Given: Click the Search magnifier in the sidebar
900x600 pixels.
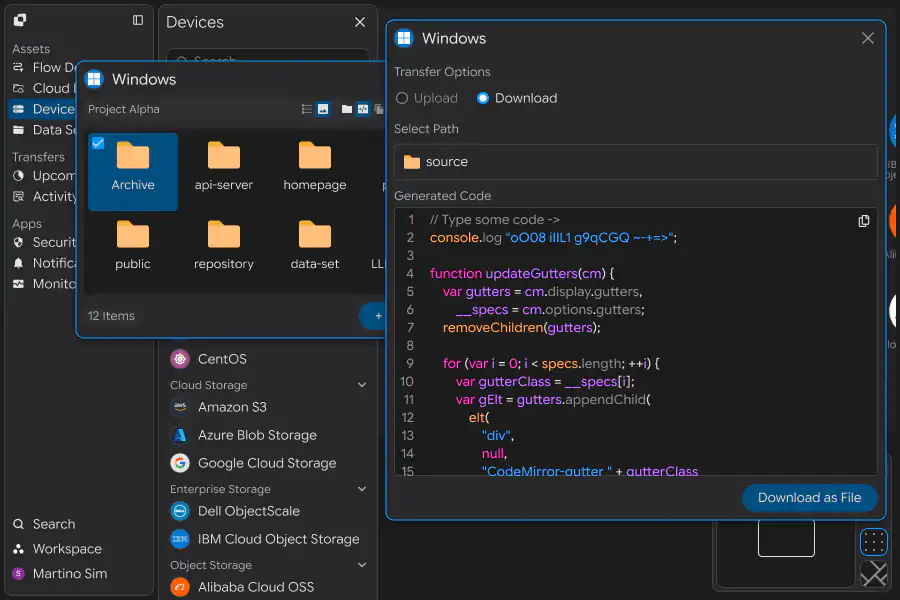Looking at the screenshot, I should pyautogui.click(x=18, y=524).
